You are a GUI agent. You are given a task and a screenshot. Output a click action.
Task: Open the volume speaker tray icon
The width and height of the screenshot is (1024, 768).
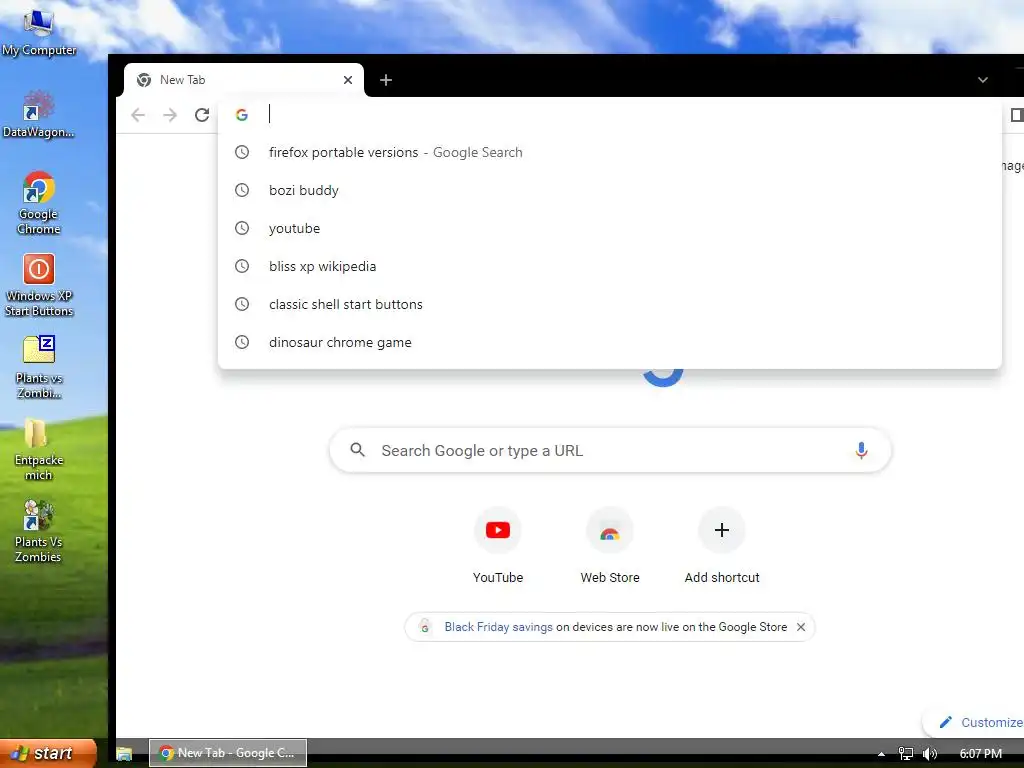[x=930, y=754]
